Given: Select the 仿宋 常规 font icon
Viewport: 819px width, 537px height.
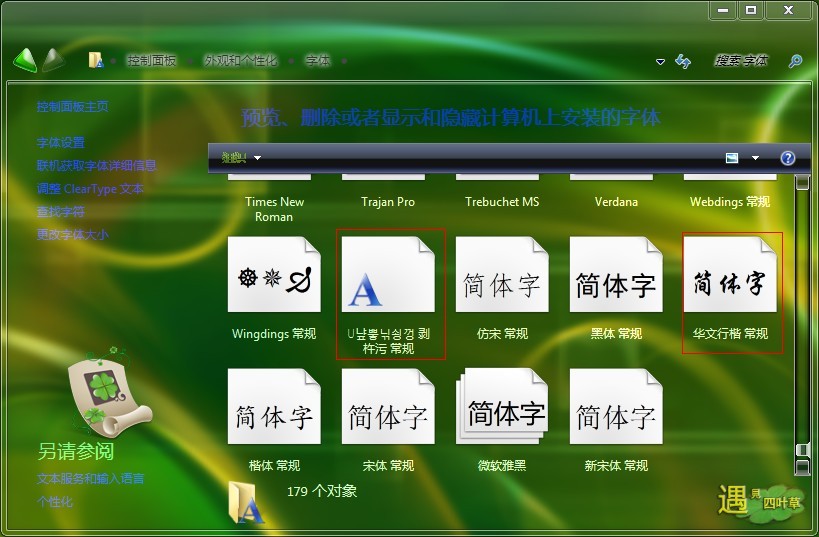Looking at the screenshot, I should pyautogui.click(x=502, y=274).
